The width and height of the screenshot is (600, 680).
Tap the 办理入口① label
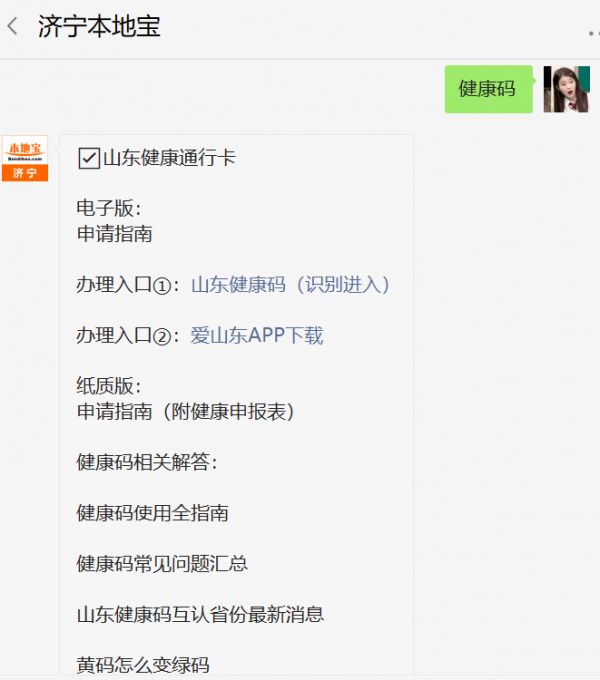(124, 285)
